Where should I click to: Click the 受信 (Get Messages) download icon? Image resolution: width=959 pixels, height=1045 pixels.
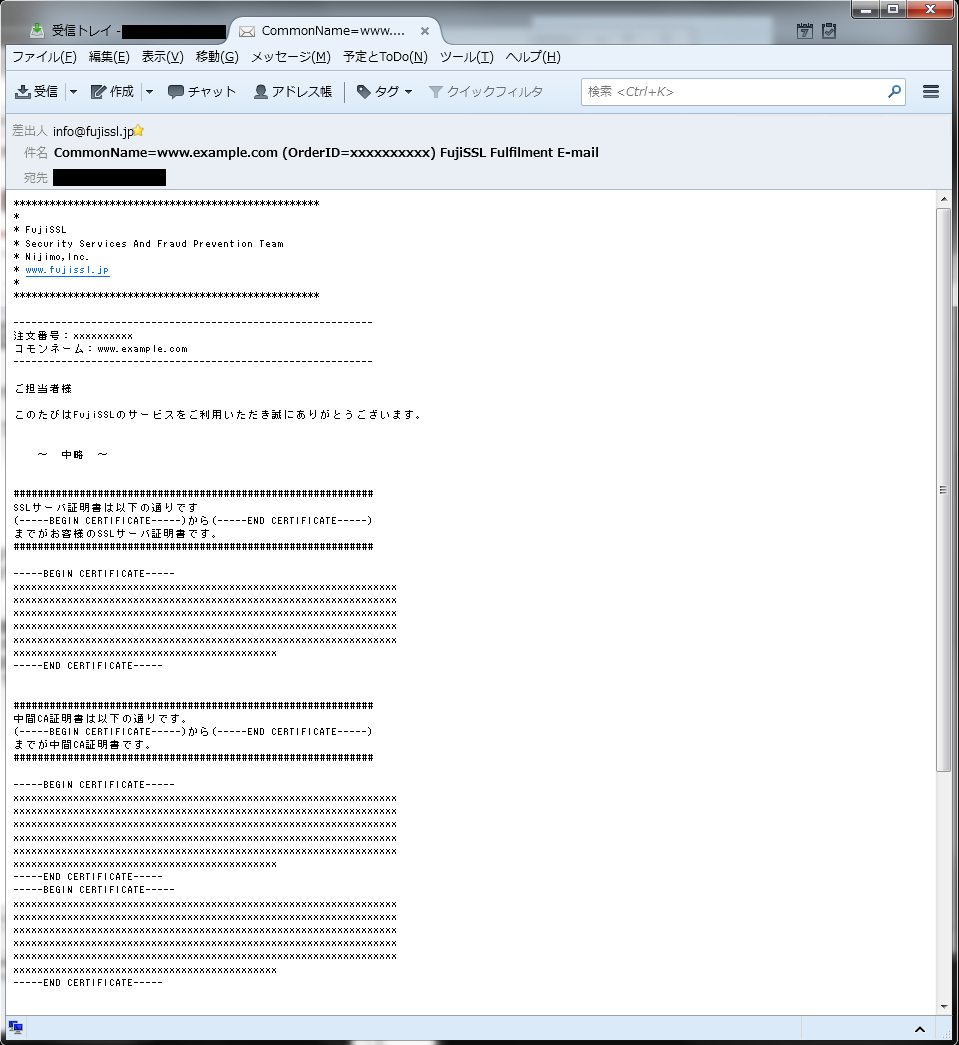[23, 92]
